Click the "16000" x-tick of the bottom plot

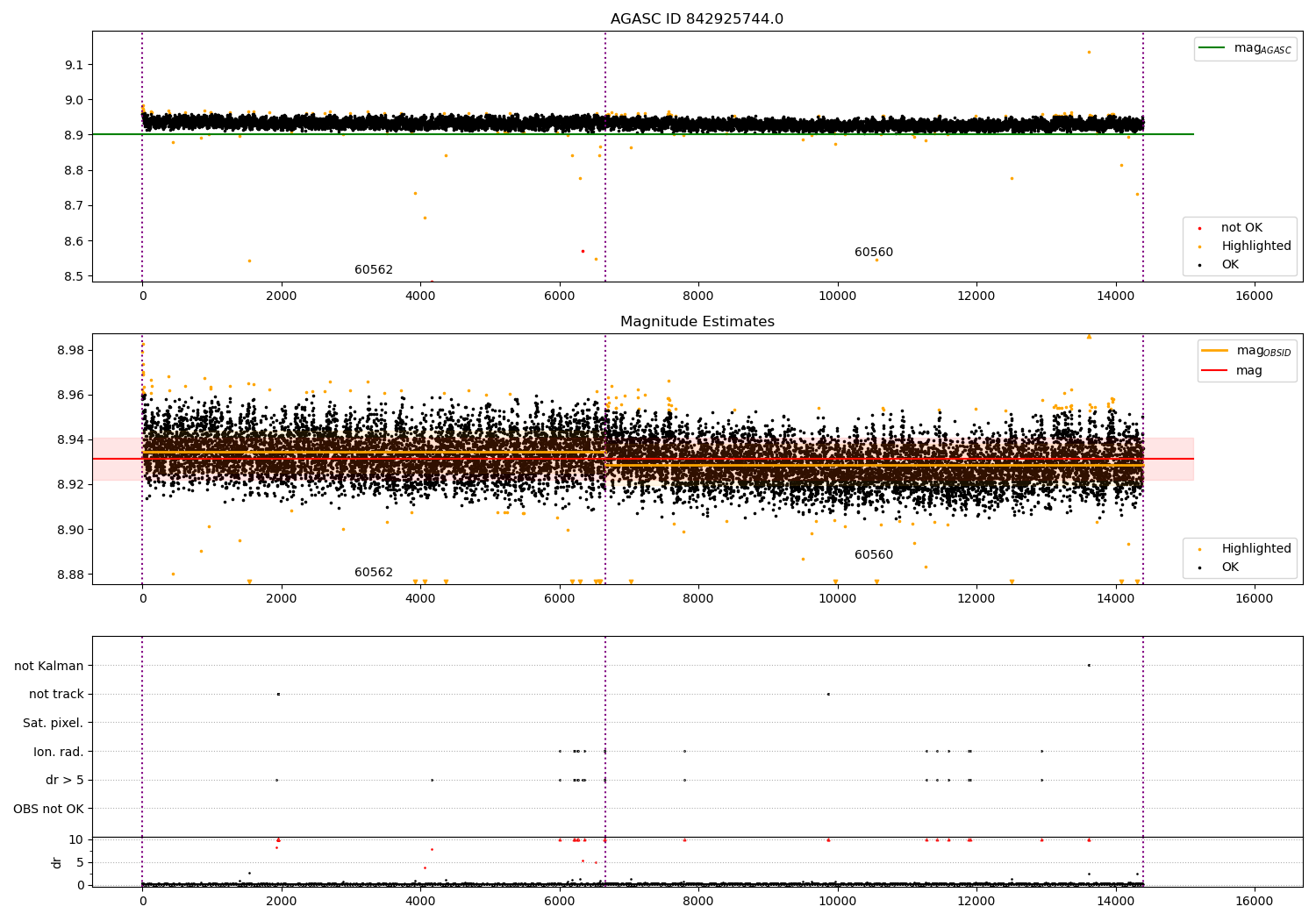1254,901
